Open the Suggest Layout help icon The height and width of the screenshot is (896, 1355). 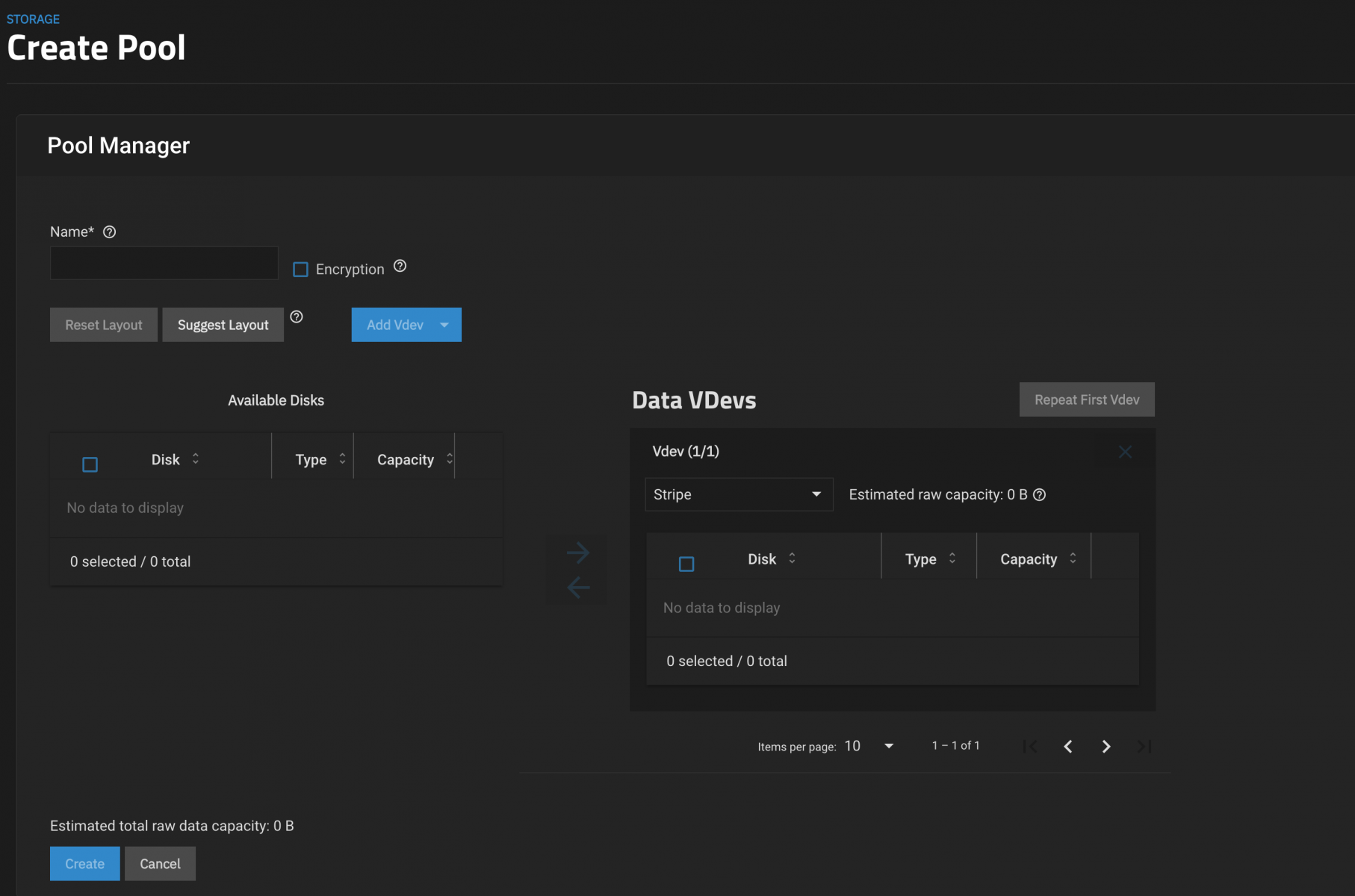pos(297,317)
